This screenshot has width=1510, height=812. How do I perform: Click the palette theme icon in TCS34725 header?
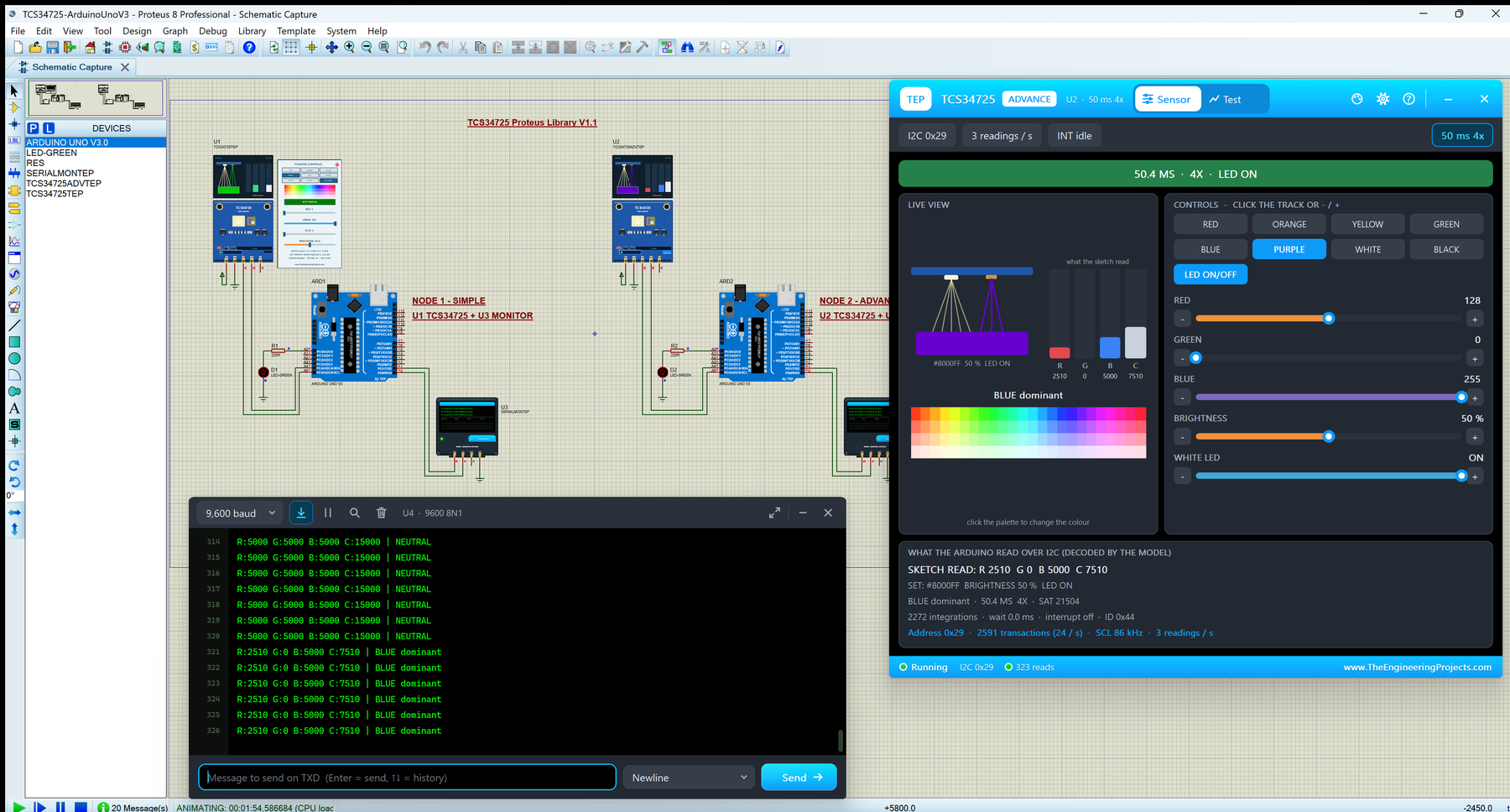click(x=1356, y=99)
